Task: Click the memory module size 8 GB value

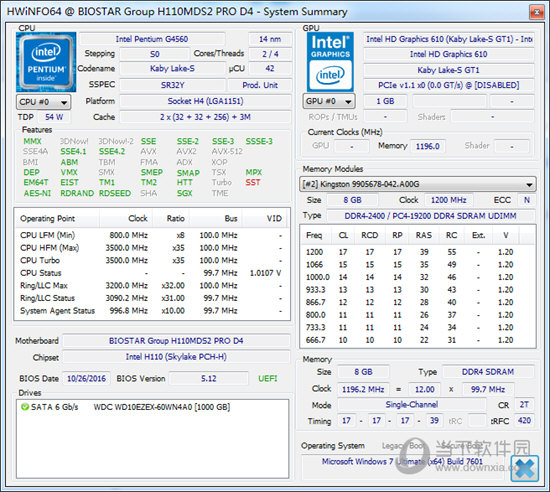Action: point(352,200)
